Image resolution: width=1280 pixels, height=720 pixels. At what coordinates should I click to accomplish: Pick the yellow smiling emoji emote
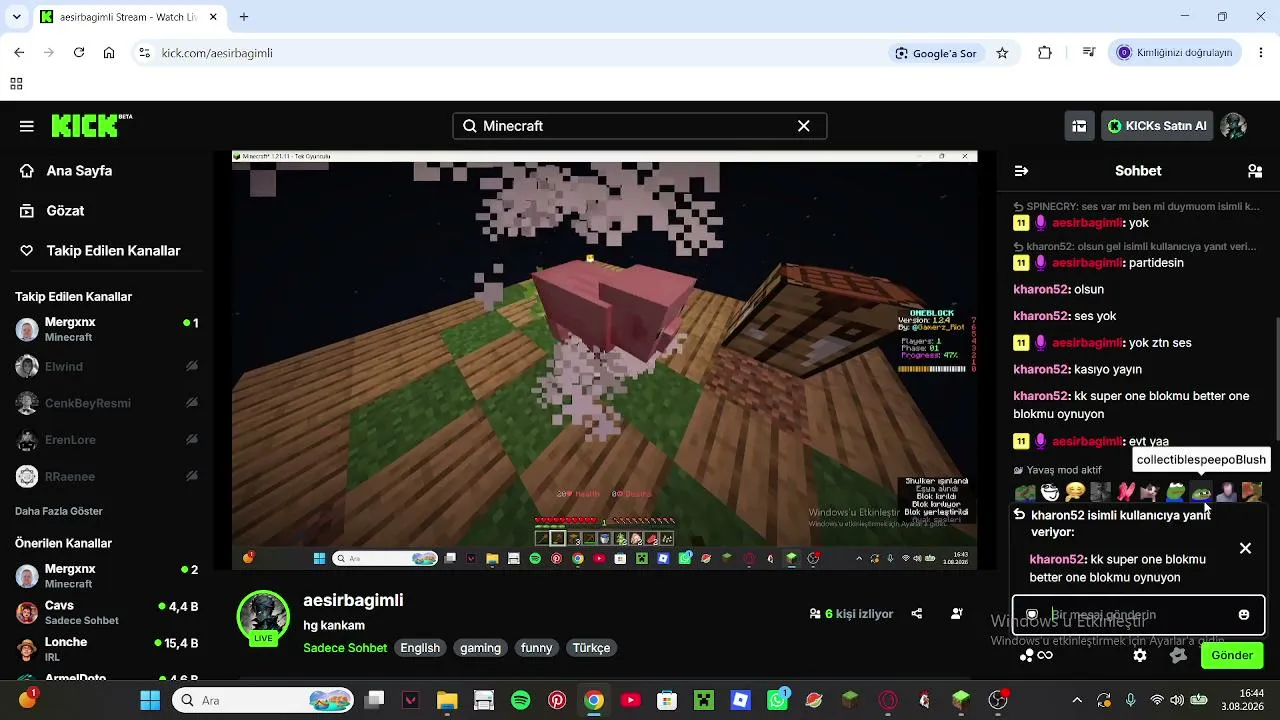[1075, 492]
